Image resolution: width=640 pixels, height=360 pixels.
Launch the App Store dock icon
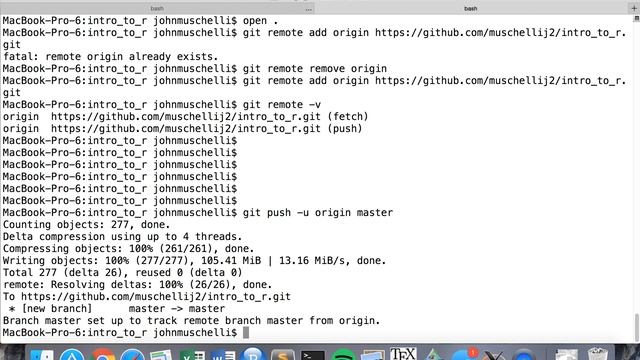[72, 354]
